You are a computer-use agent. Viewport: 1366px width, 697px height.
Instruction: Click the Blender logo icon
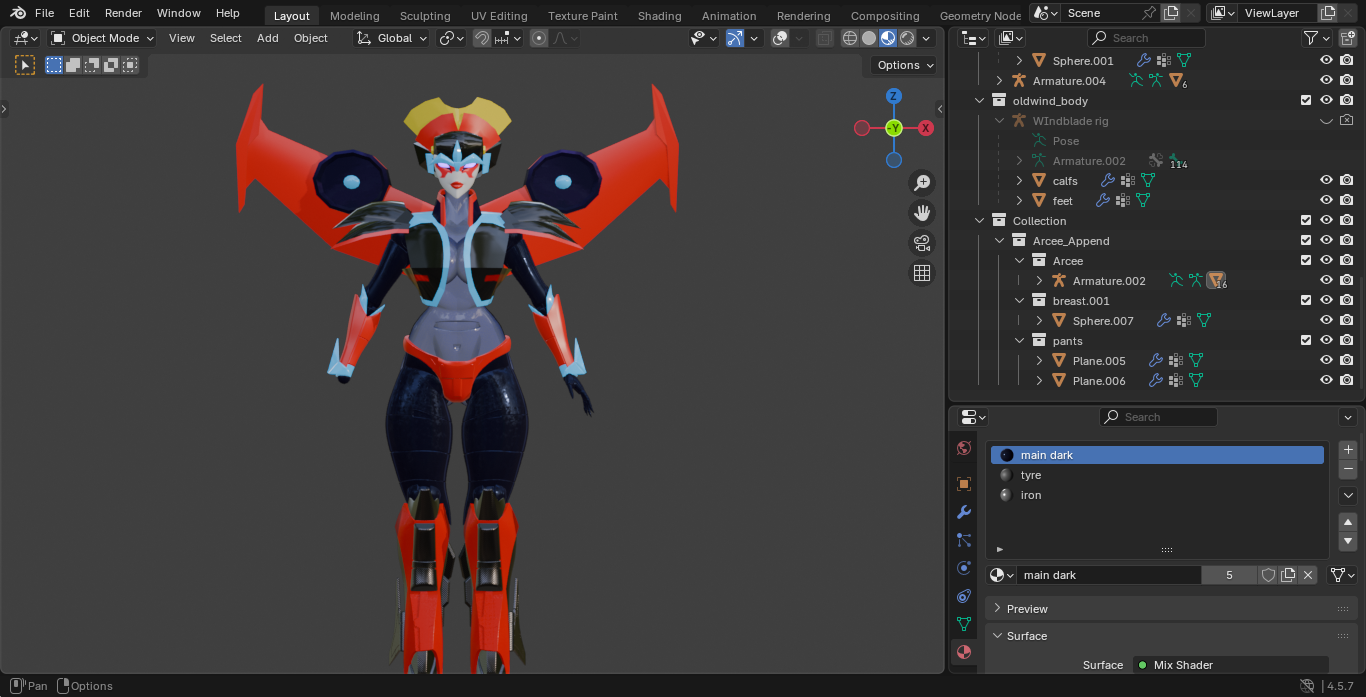point(18,13)
